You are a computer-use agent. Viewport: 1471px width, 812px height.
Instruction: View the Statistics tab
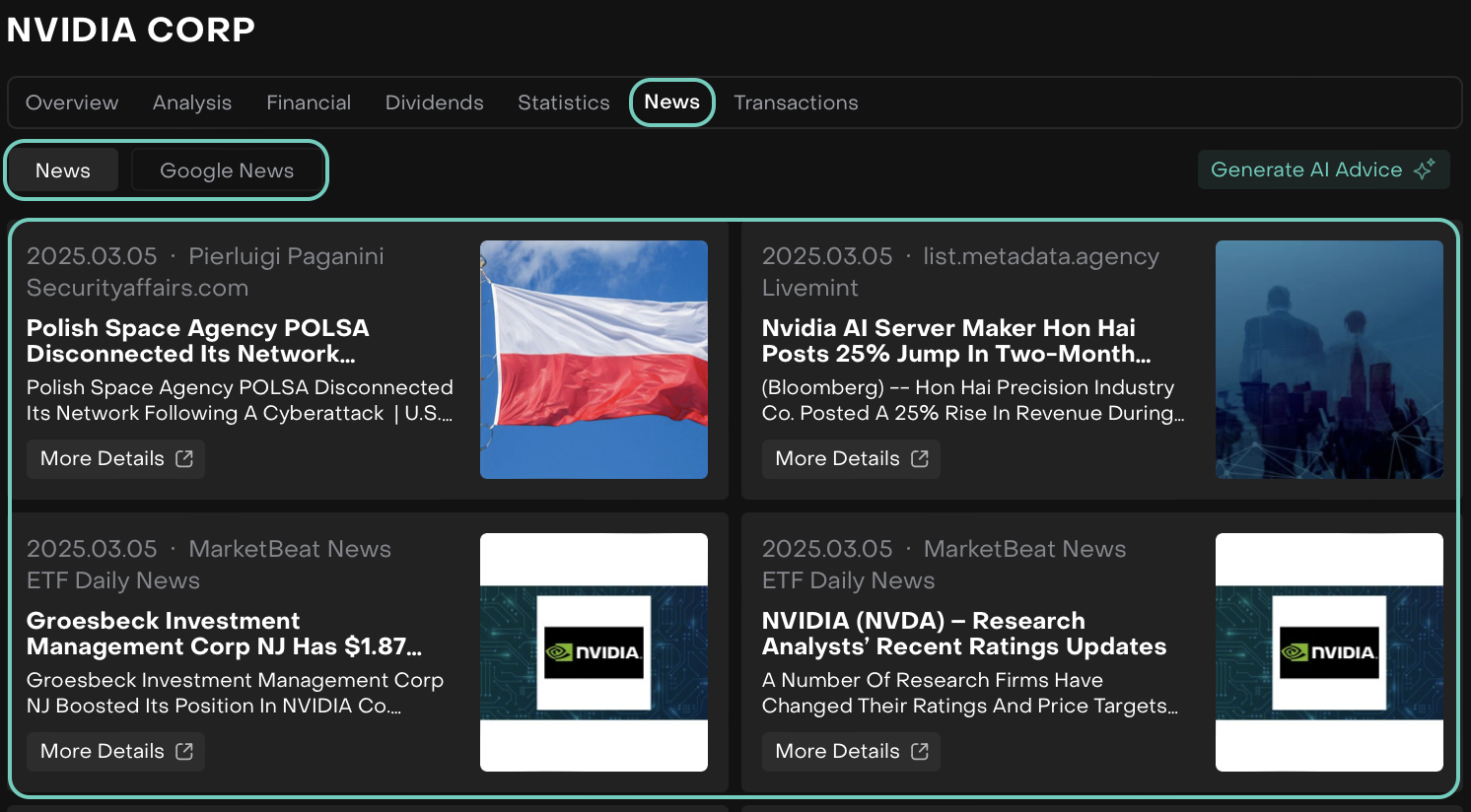(563, 102)
